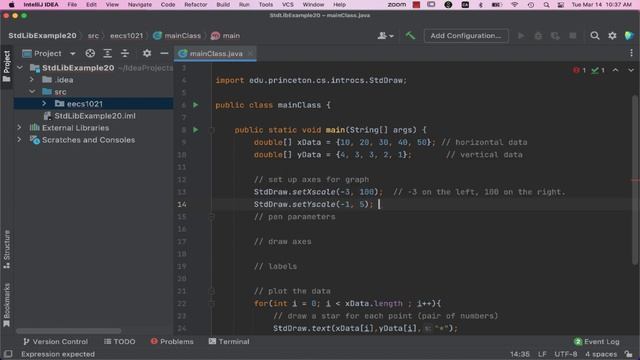640x360 pixels.
Task: Run main method gutter arrow at line 8
Action: (x=196, y=130)
